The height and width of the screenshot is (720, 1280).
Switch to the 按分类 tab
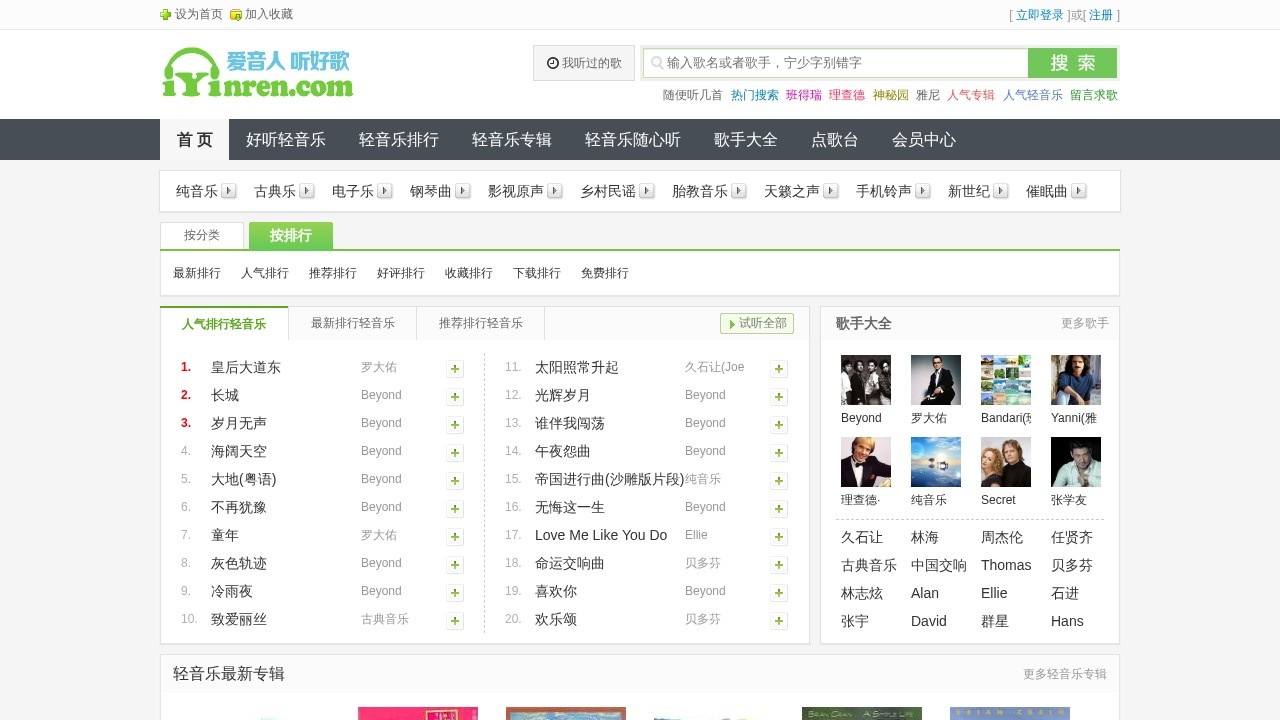(x=202, y=235)
